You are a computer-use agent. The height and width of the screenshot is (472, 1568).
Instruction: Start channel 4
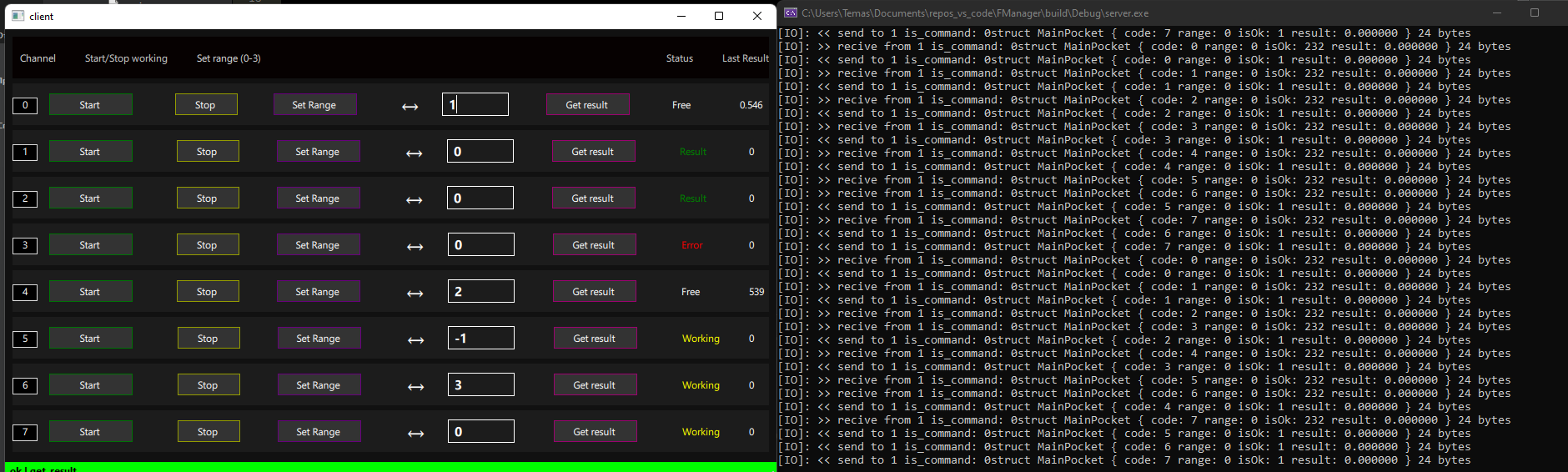(90, 291)
